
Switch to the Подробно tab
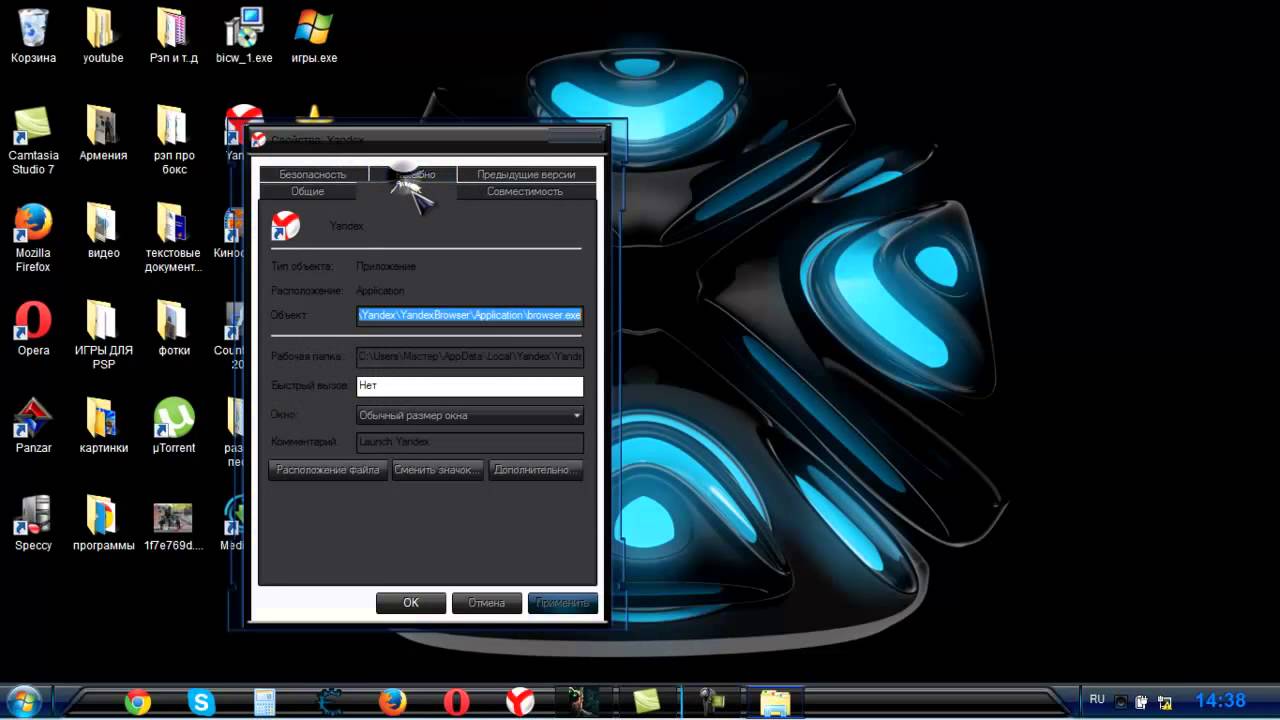(x=413, y=174)
